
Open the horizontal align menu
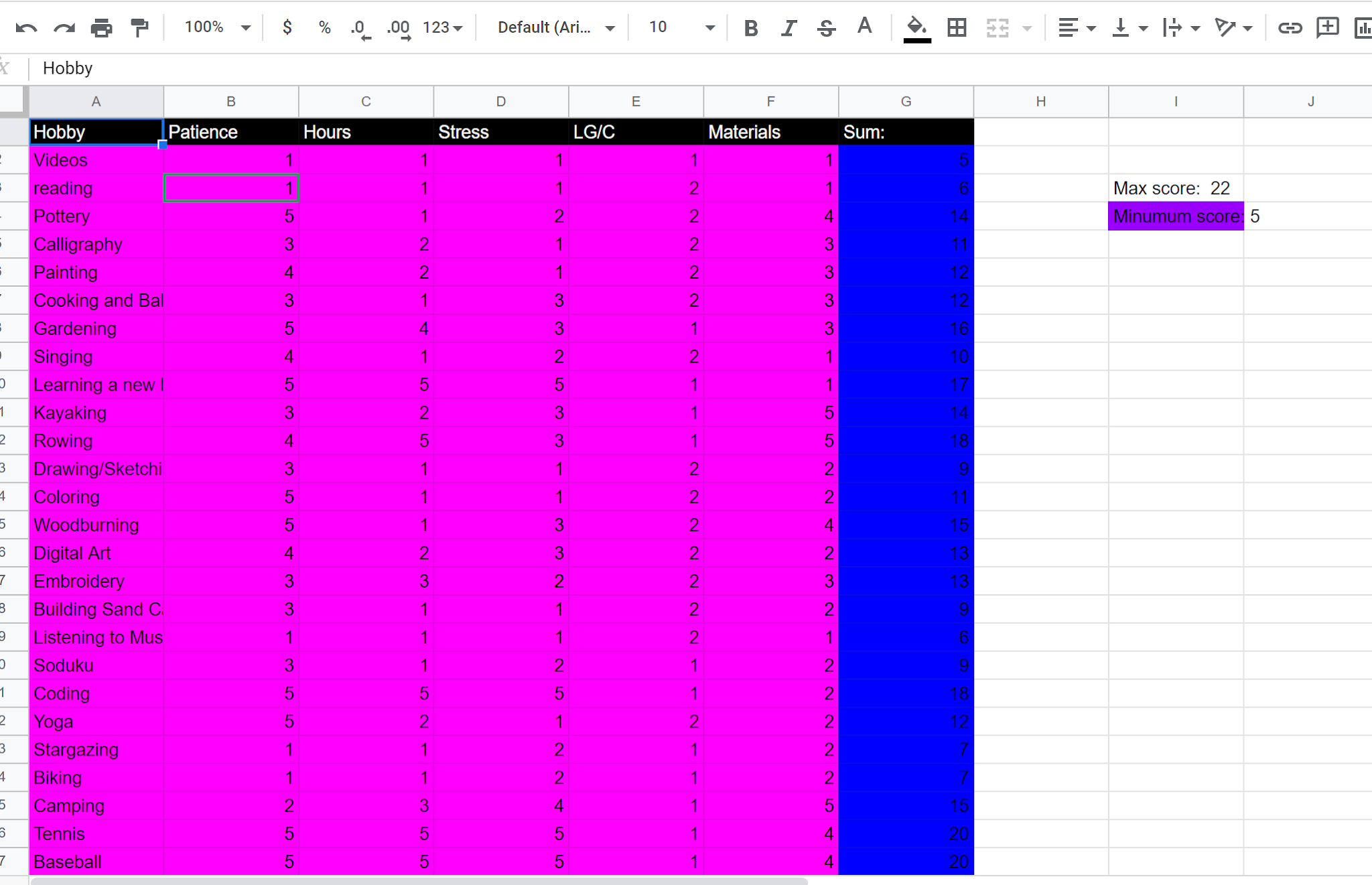pos(1076,28)
